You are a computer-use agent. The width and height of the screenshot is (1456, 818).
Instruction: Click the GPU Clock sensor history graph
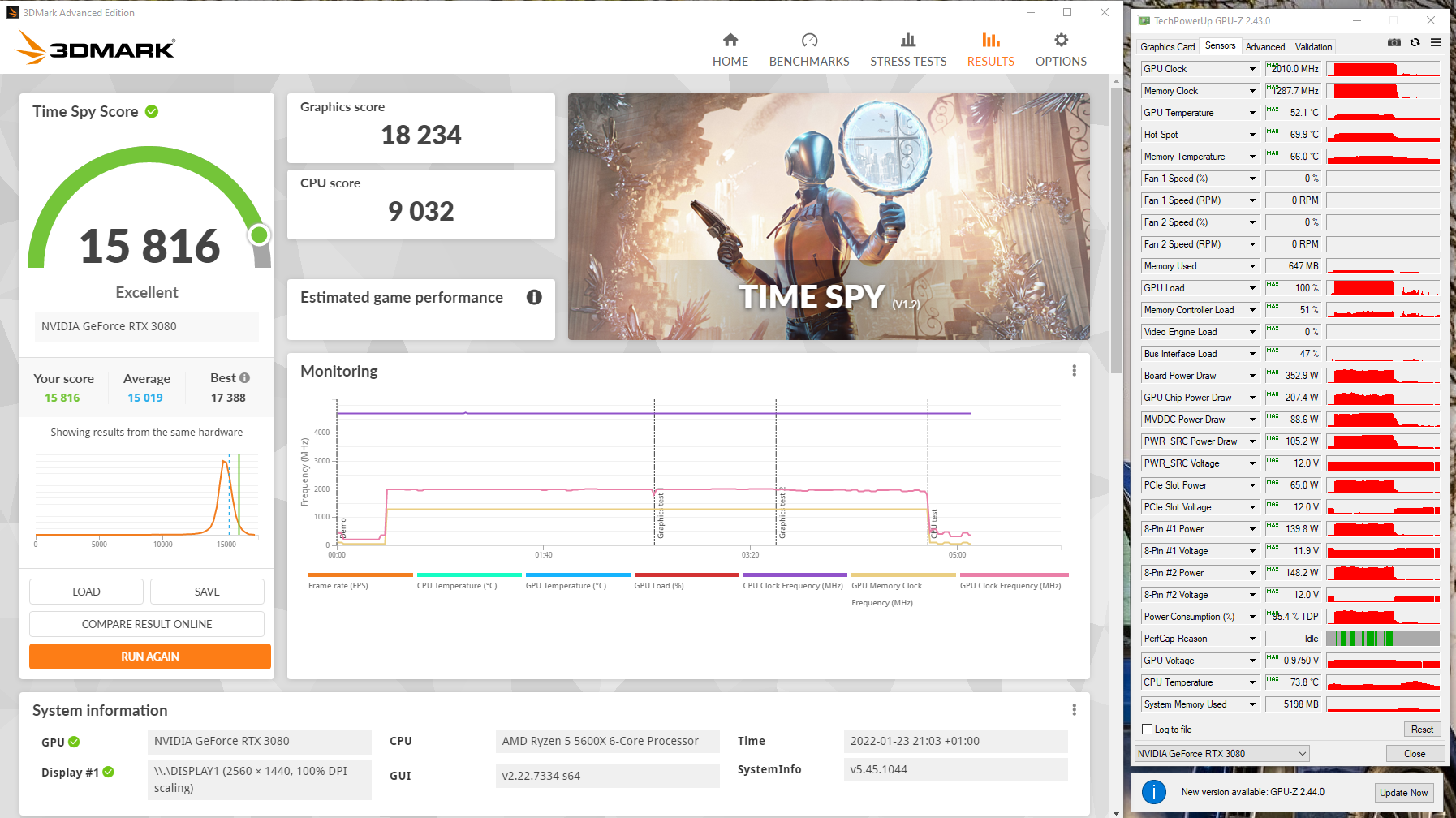(1383, 69)
